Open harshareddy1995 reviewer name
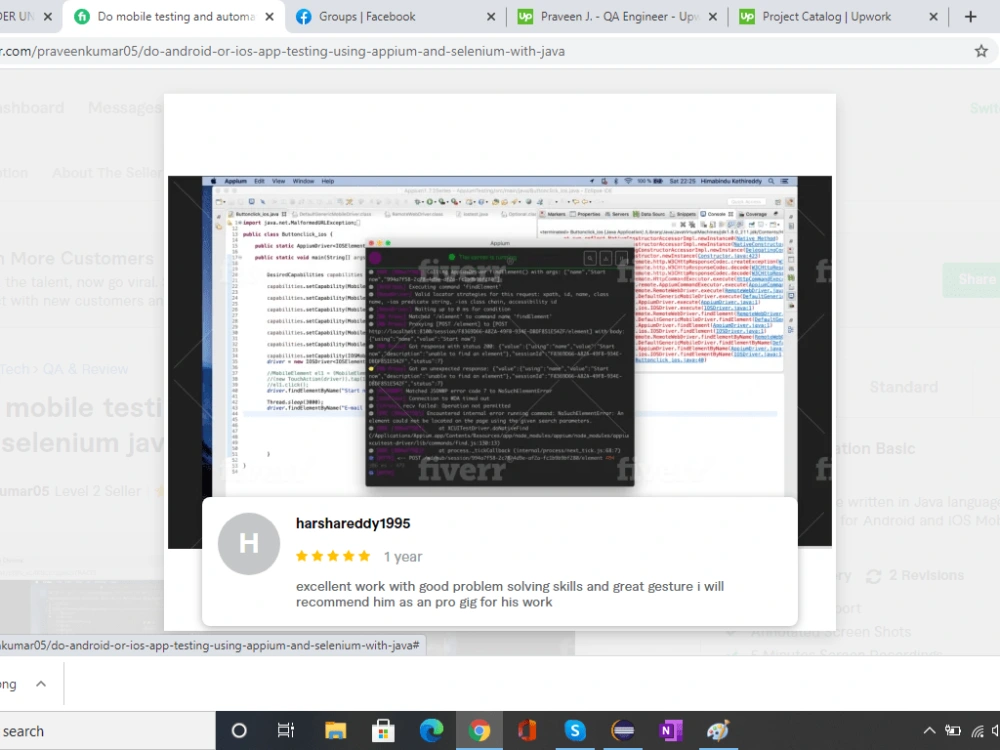The image size is (1000, 750). [x=353, y=524]
